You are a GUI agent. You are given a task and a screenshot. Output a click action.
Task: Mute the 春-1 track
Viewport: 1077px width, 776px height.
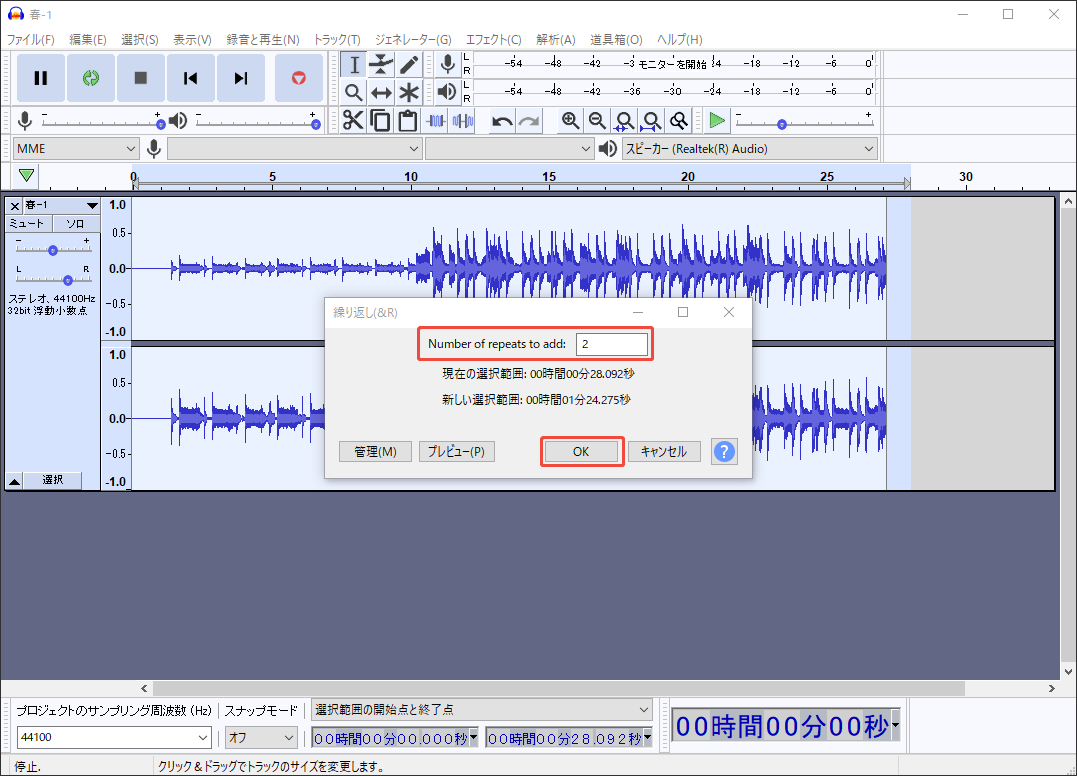pyautogui.click(x=27, y=223)
